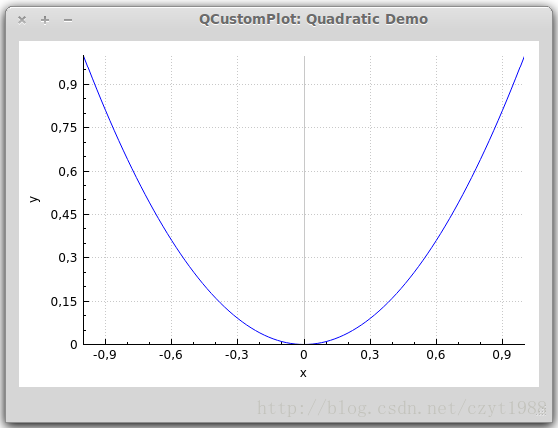Click the y-axis label 'y'

point(34,199)
